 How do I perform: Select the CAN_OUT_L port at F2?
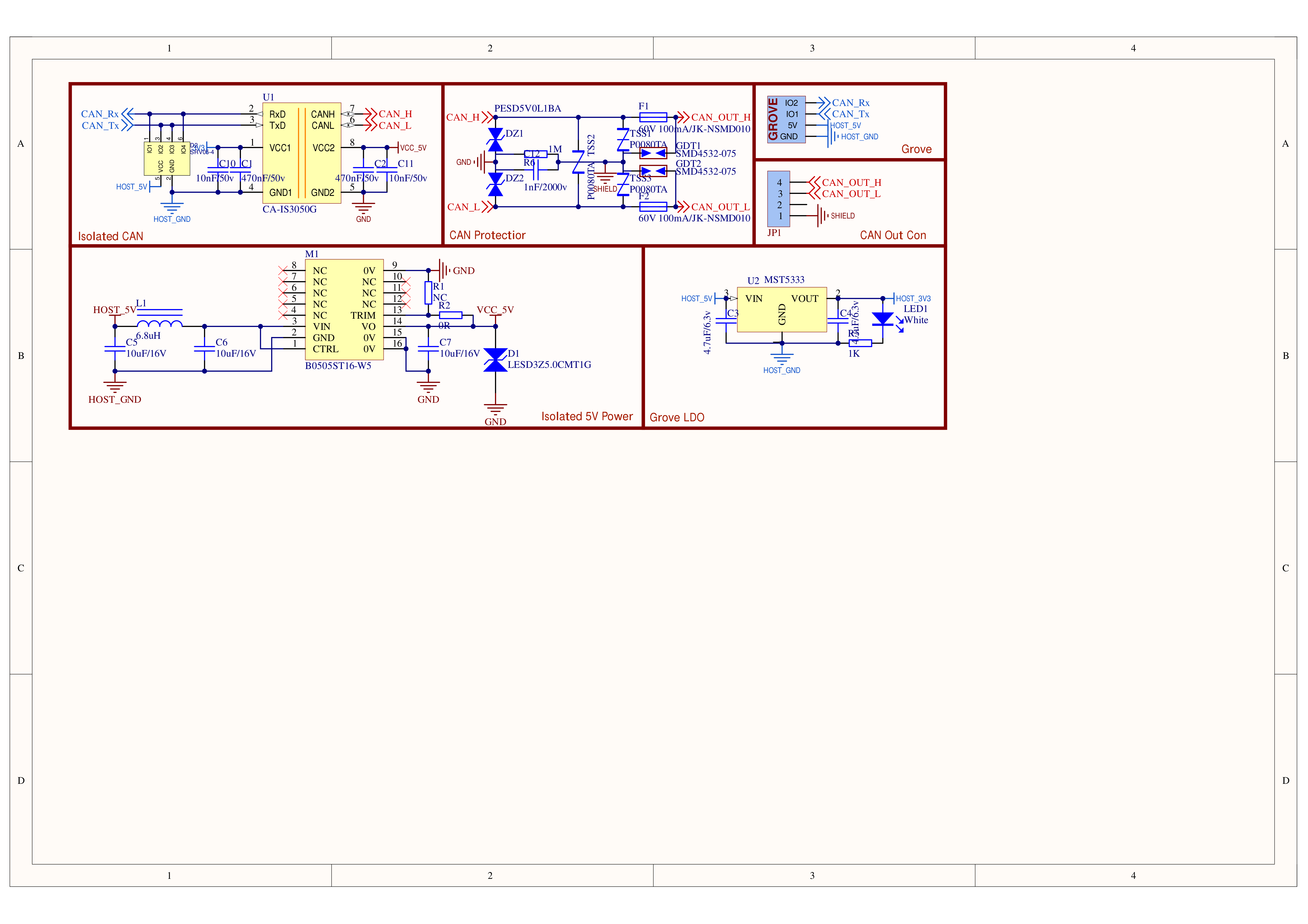coord(714,207)
